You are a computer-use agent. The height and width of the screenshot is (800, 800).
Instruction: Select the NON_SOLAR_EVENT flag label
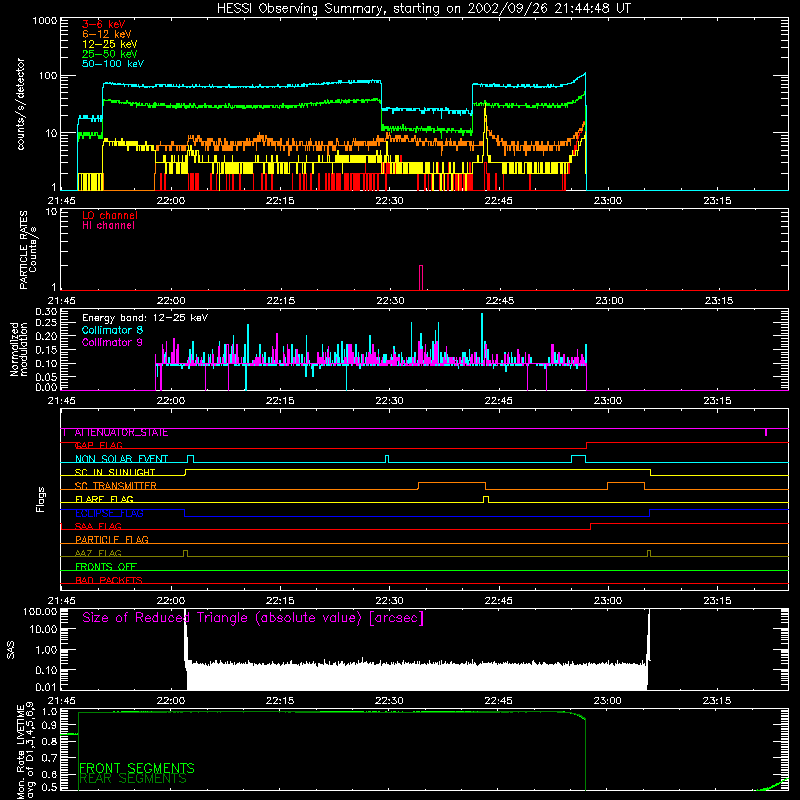tap(121, 459)
